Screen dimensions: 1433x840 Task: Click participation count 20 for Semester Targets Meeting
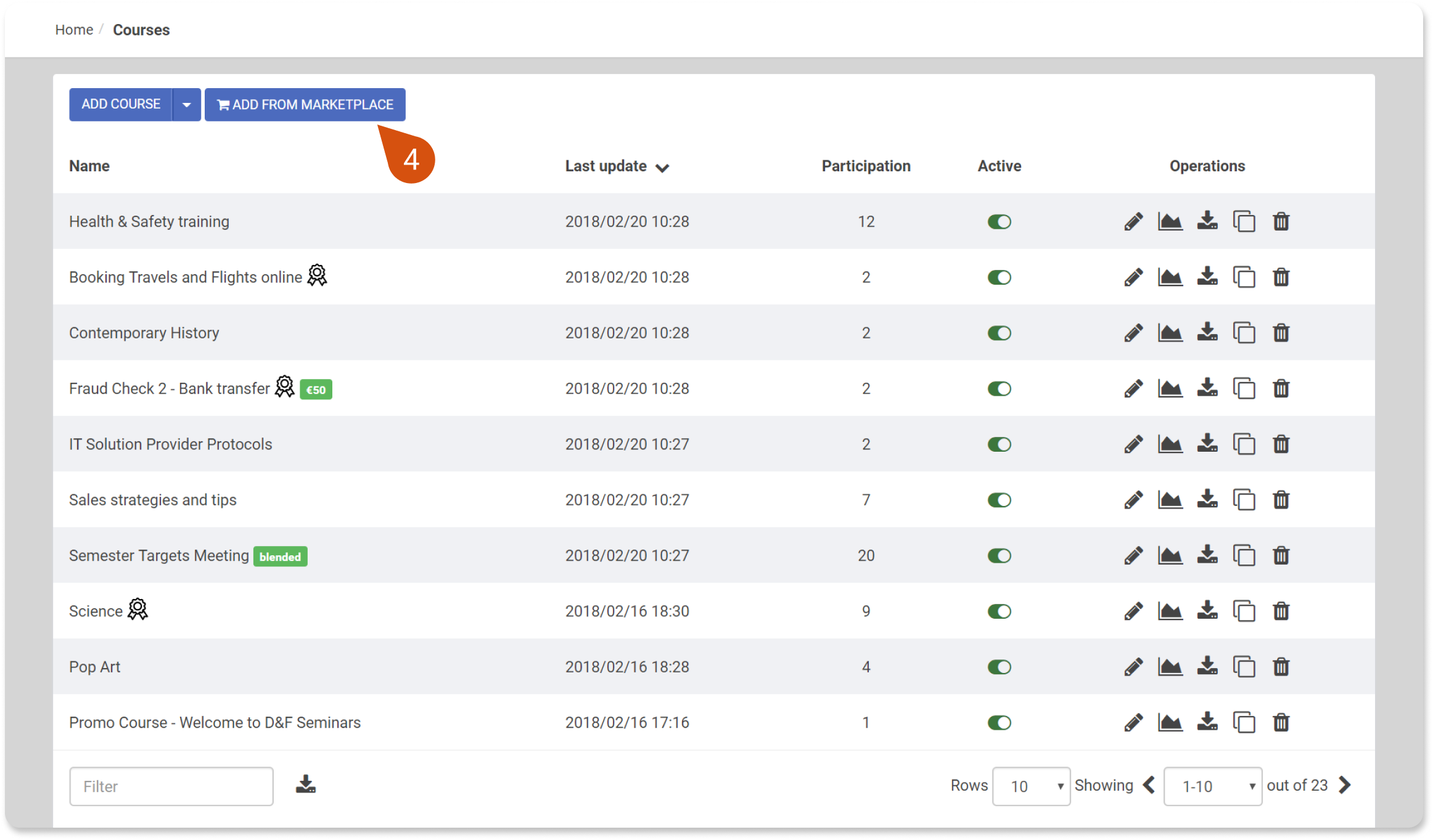866,556
